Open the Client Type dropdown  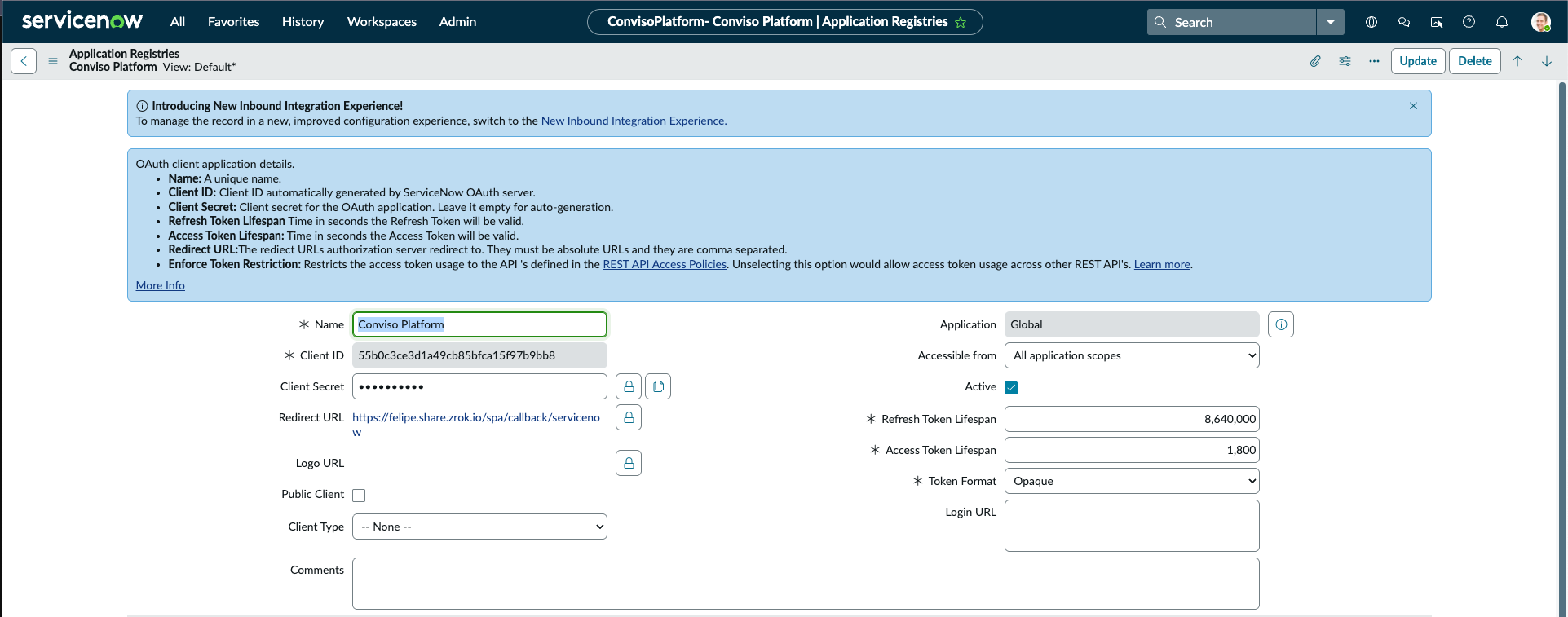coord(479,527)
